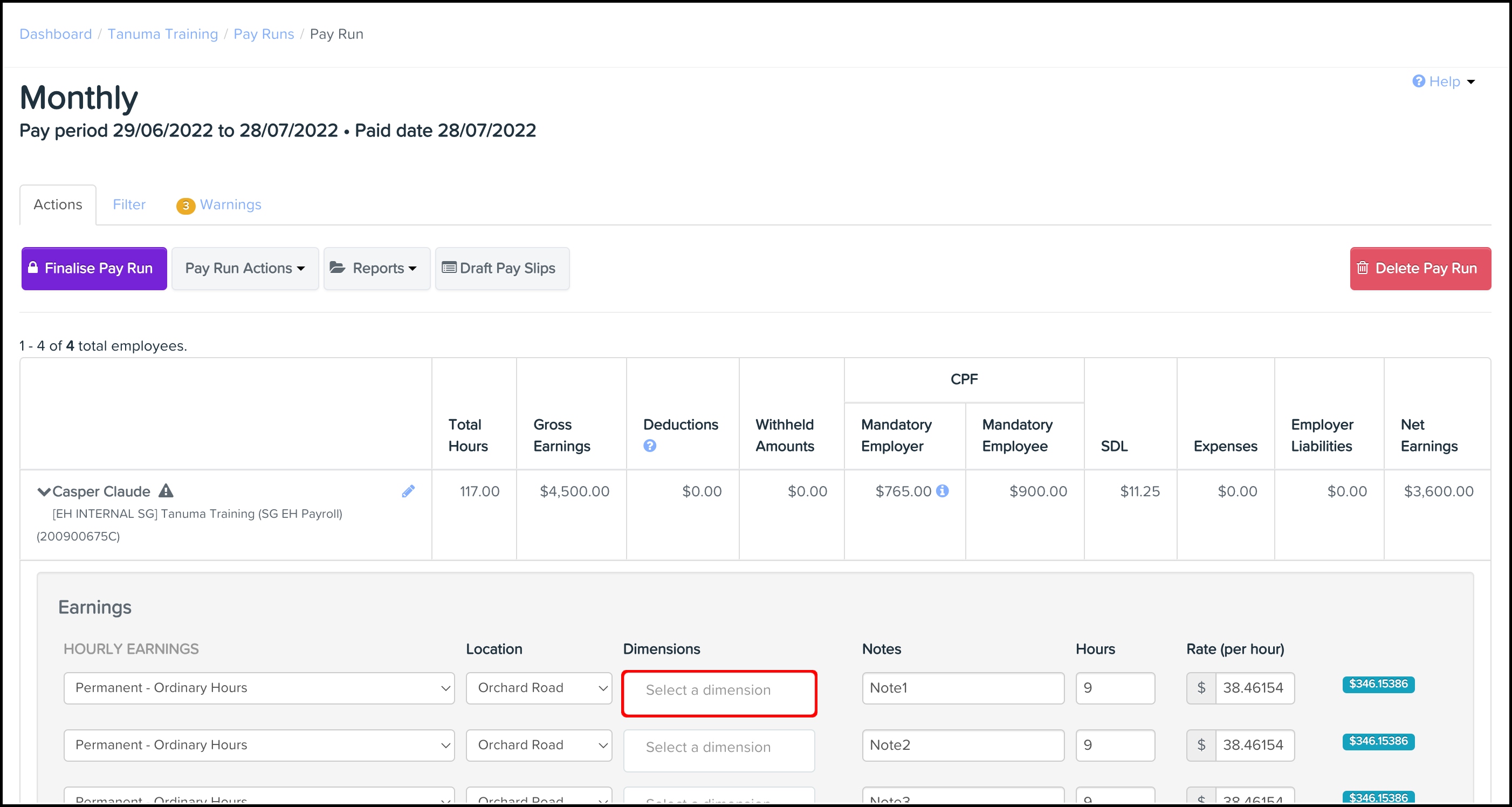Click the Casper Claude employee name
The image size is (1512, 807).
point(101,491)
